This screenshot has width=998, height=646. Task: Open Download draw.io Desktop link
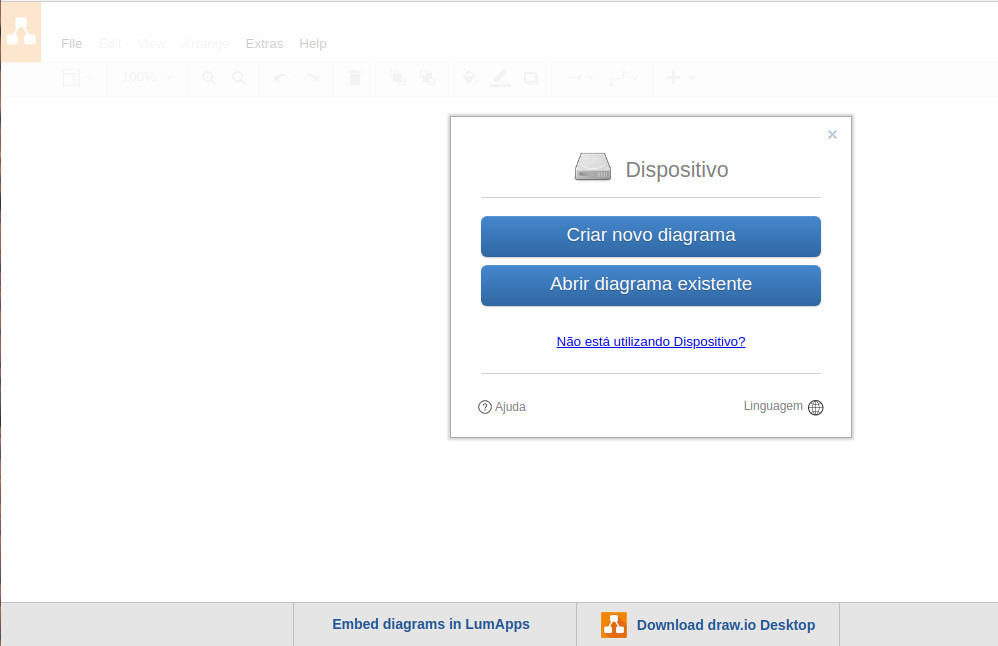coord(726,625)
